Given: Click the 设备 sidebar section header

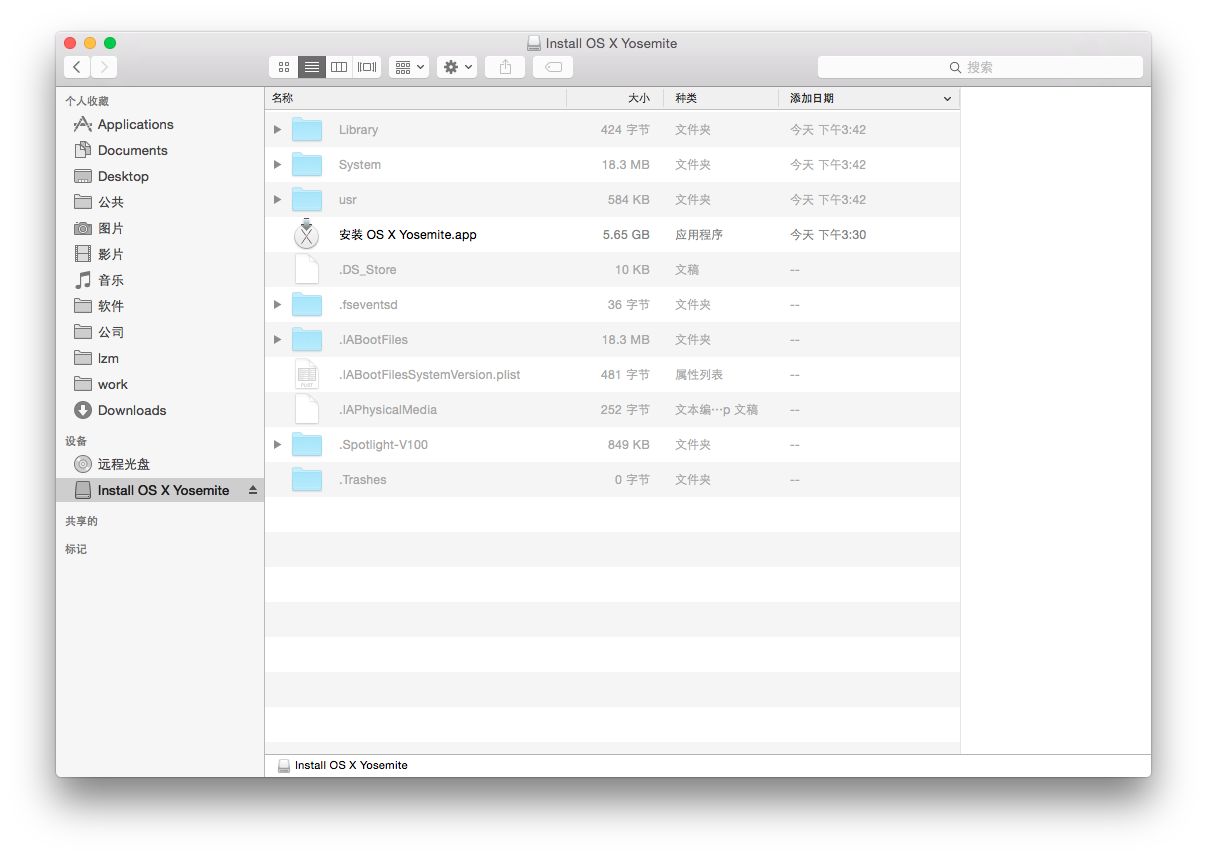Looking at the screenshot, I should click(x=76, y=441).
